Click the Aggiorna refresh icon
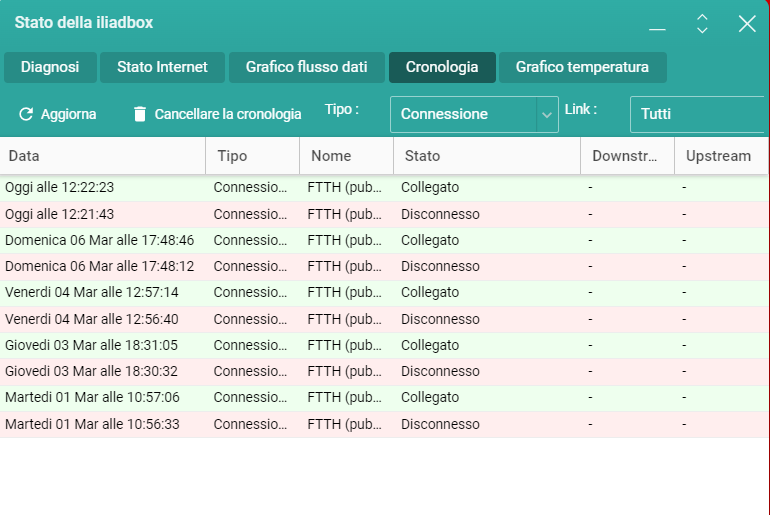 (x=26, y=114)
